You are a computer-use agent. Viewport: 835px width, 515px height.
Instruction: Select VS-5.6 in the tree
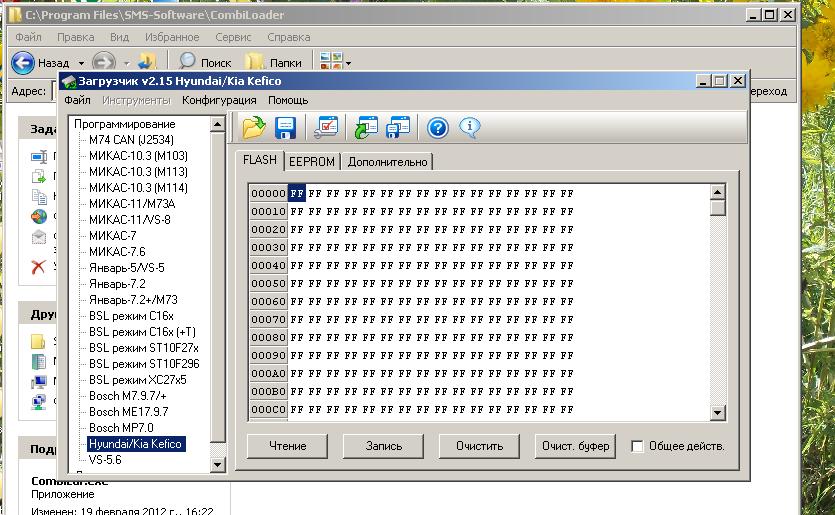(105, 460)
